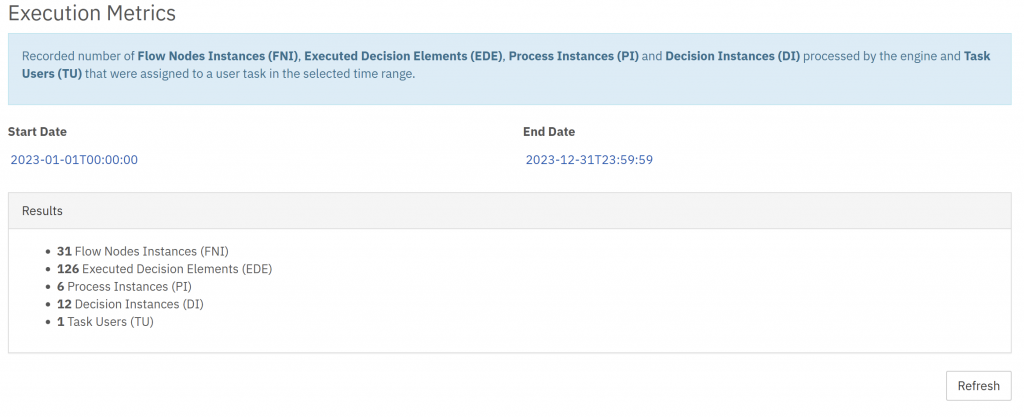This screenshot has height=417, width=1024.
Task: Select the 31 Flow Nodes Instances result
Action: tap(143, 251)
